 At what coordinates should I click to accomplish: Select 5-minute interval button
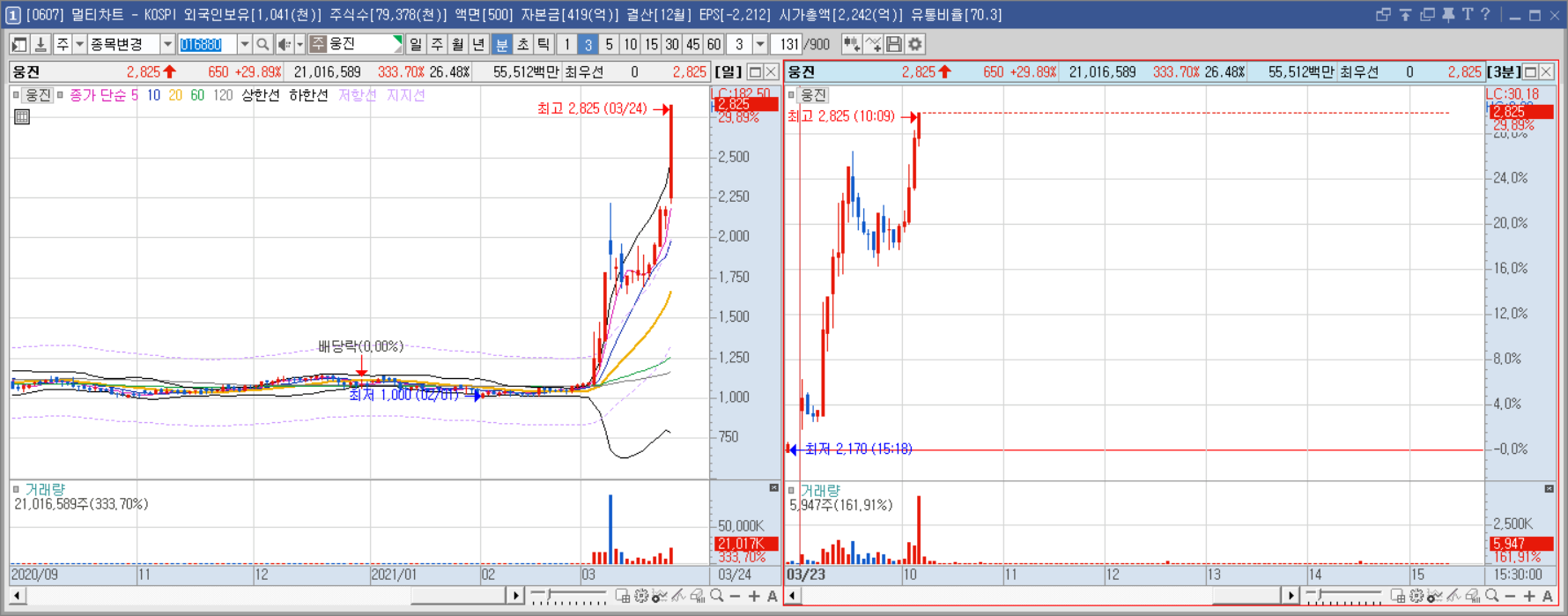[x=609, y=44]
